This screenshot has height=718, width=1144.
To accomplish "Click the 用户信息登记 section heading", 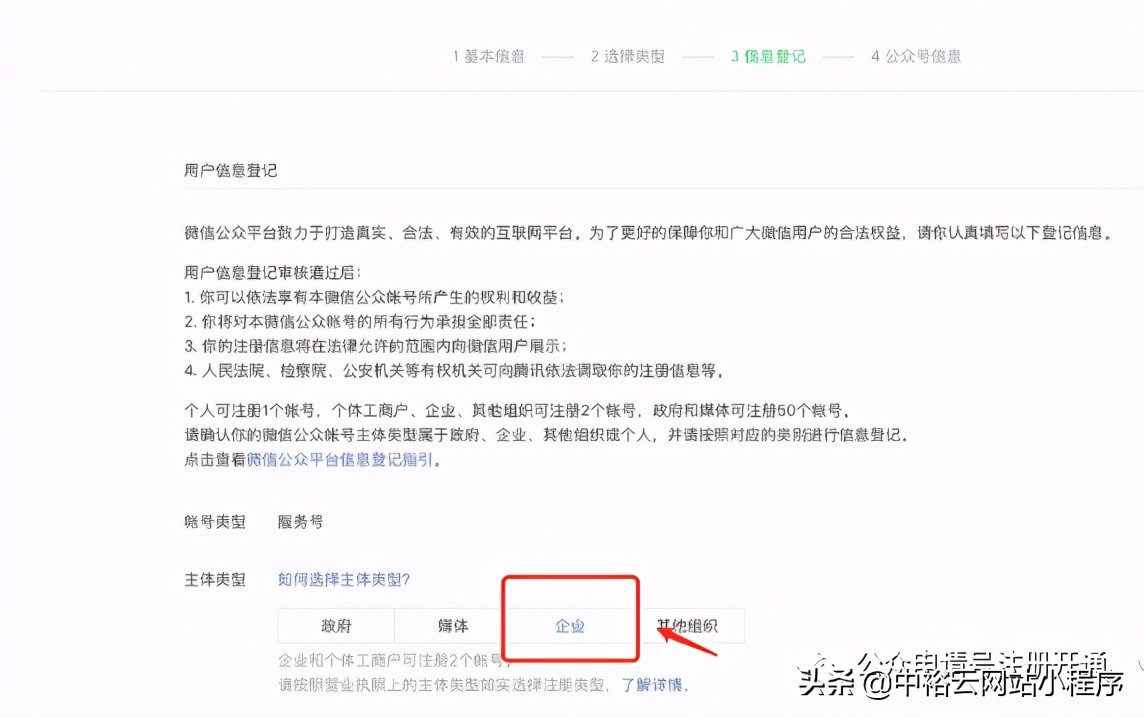I will pyautogui.click(x=231, y=170).
